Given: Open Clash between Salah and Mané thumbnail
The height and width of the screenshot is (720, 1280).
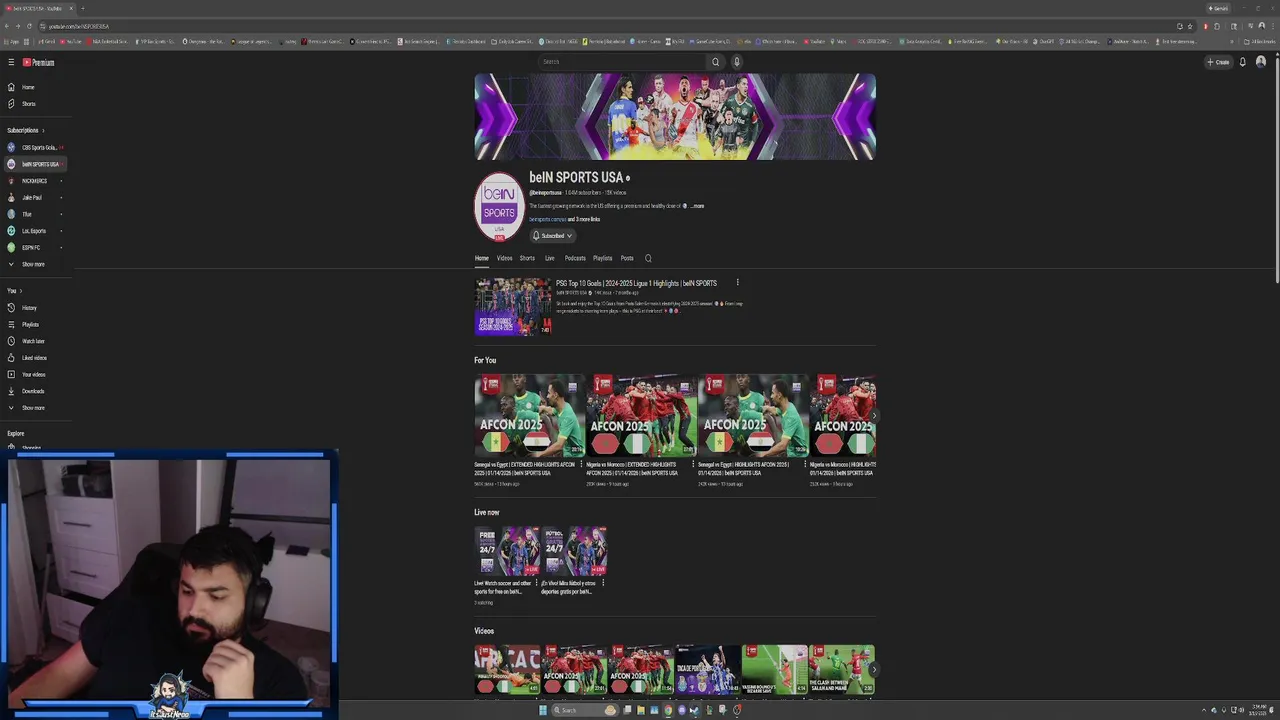Looking at the screenshot, I should pos(842,670).
